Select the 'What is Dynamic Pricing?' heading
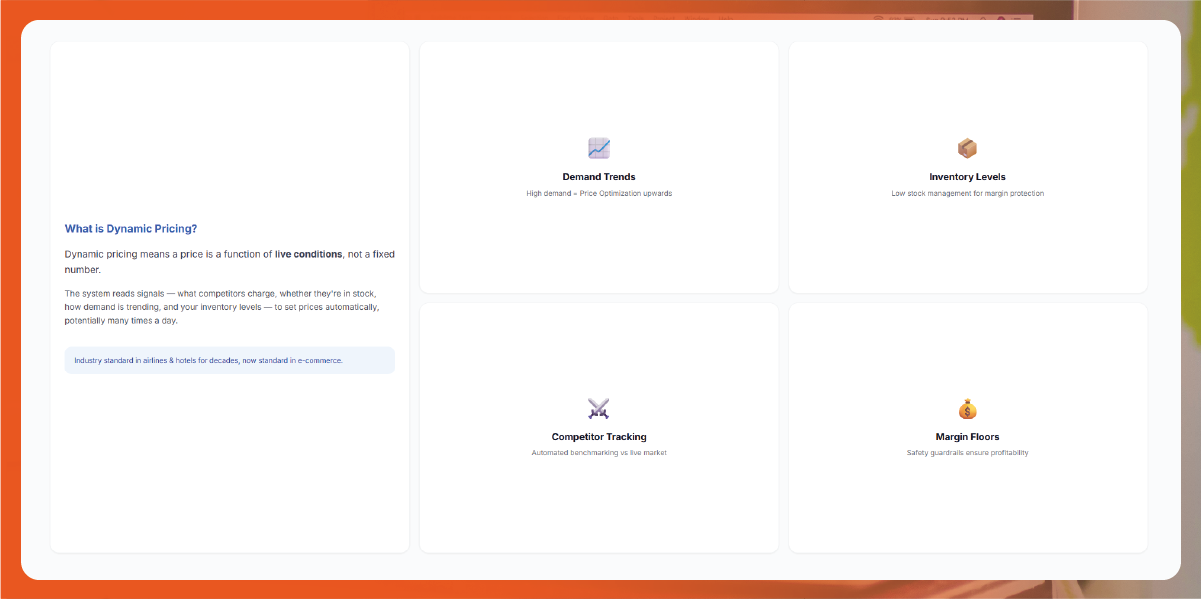Image resolution: width=1201 pixels, height=599 pixels. (131, 229)
